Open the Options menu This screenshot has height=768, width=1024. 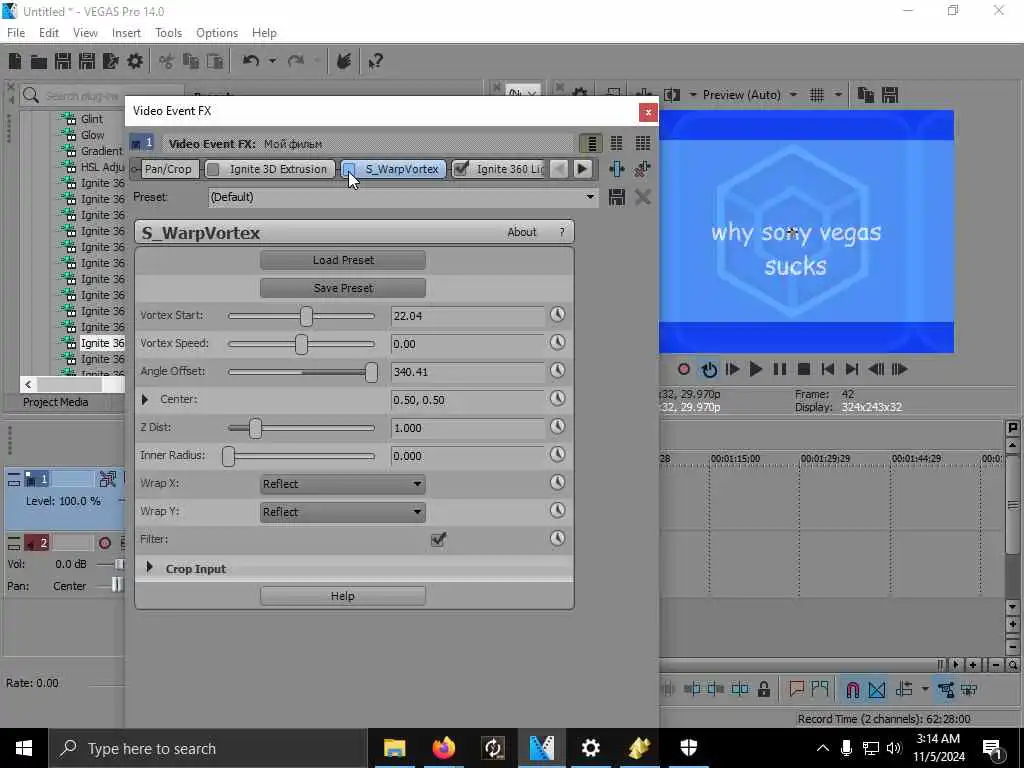pyautogui.click(x=217, y=33)
